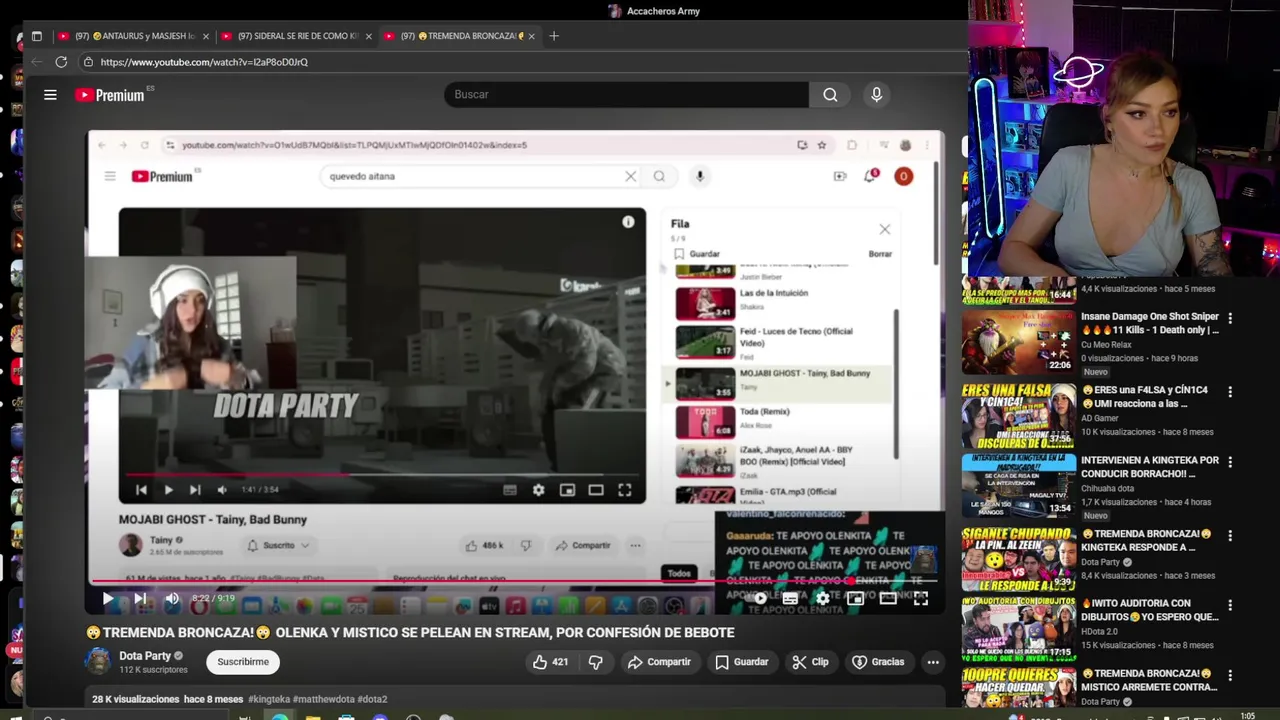Viewport: 1280px width, 720px height.
Task: Open the #dota2 hashtag link
Action: click(372, 699)
